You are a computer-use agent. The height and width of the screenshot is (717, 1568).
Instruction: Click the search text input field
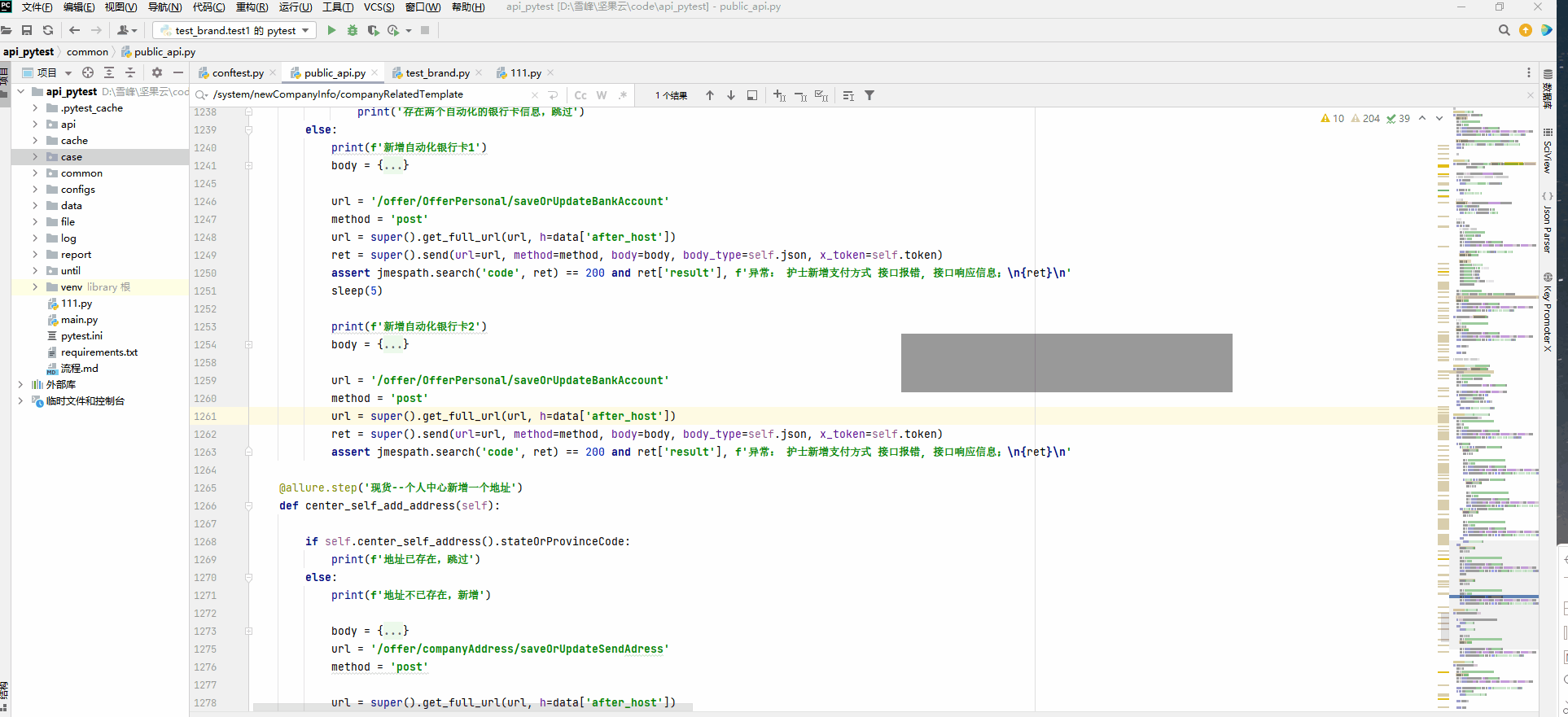366,94
